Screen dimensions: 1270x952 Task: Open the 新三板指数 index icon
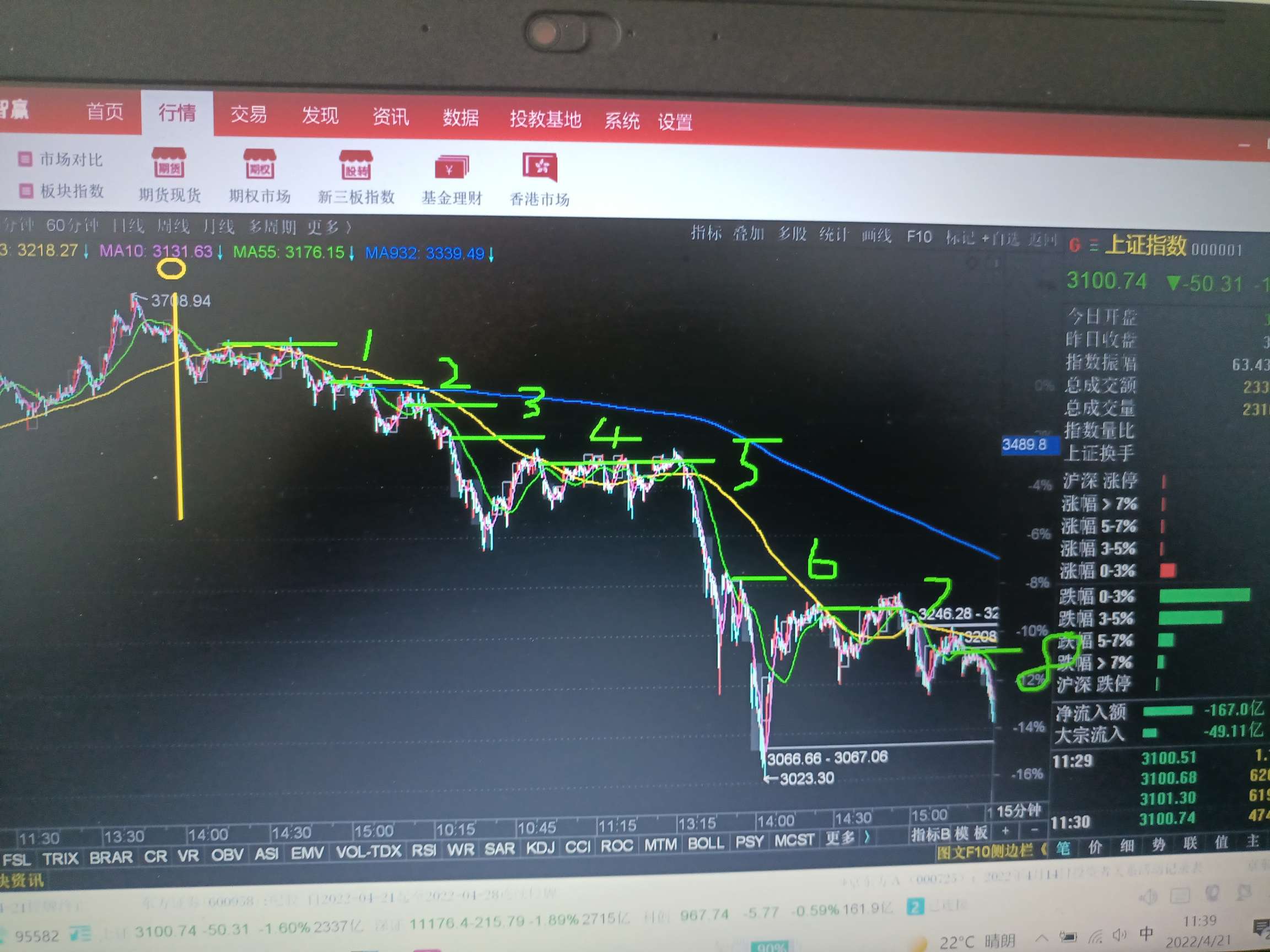(x=356, y=165)
